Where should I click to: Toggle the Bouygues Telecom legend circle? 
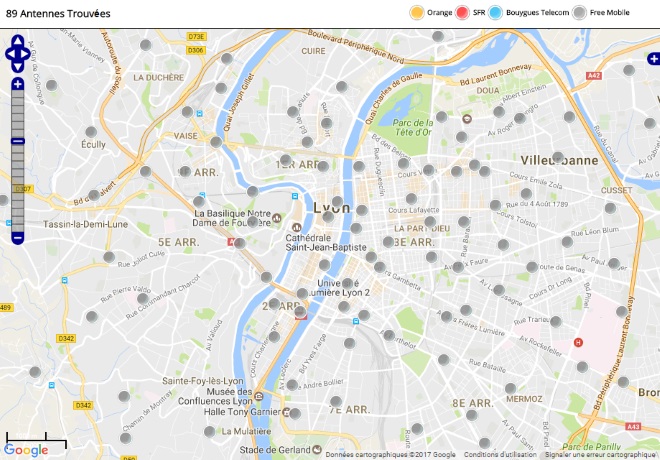coord(495,13)
